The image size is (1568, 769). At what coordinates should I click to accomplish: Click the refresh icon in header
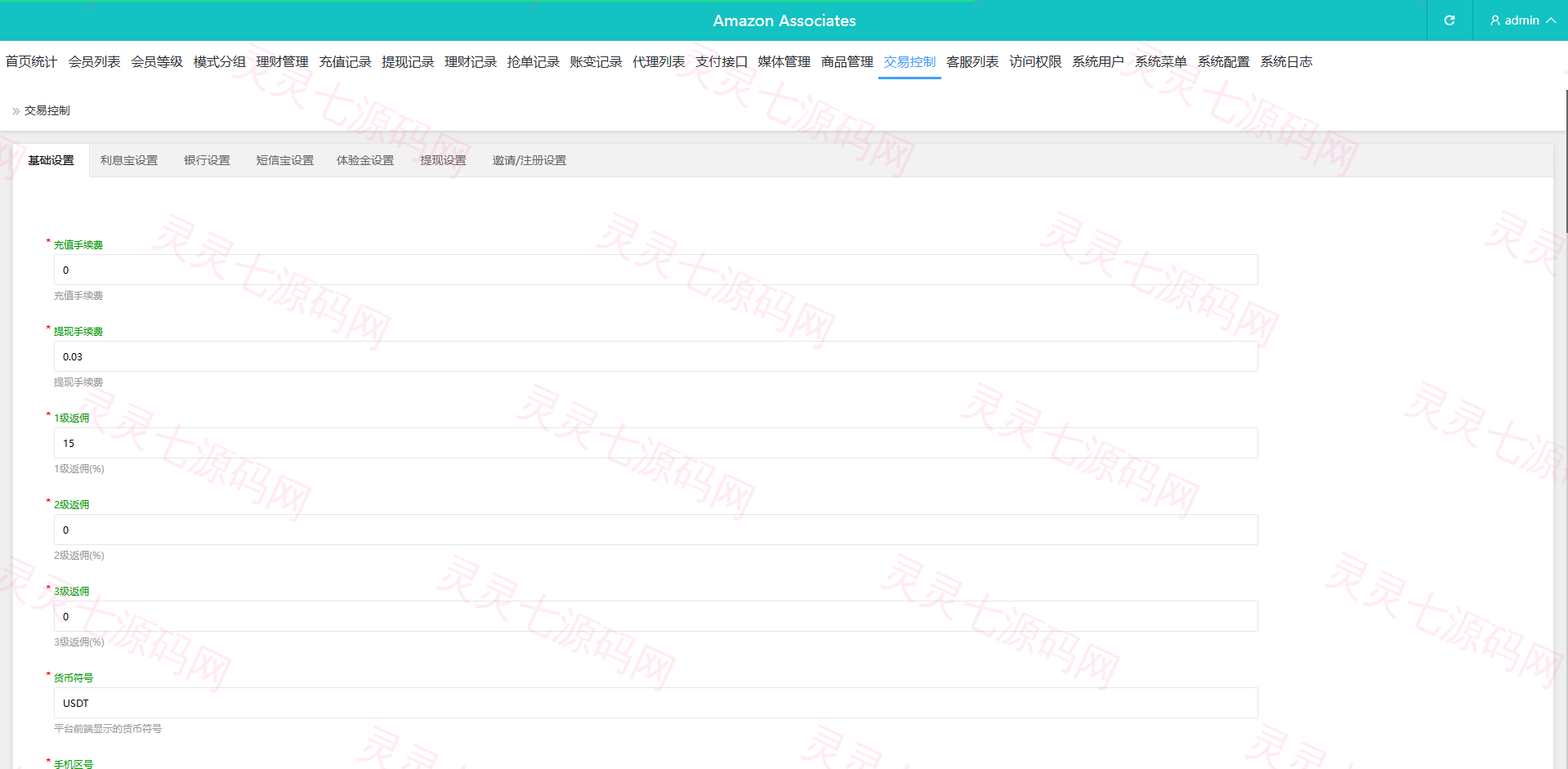pos(1450,20)
